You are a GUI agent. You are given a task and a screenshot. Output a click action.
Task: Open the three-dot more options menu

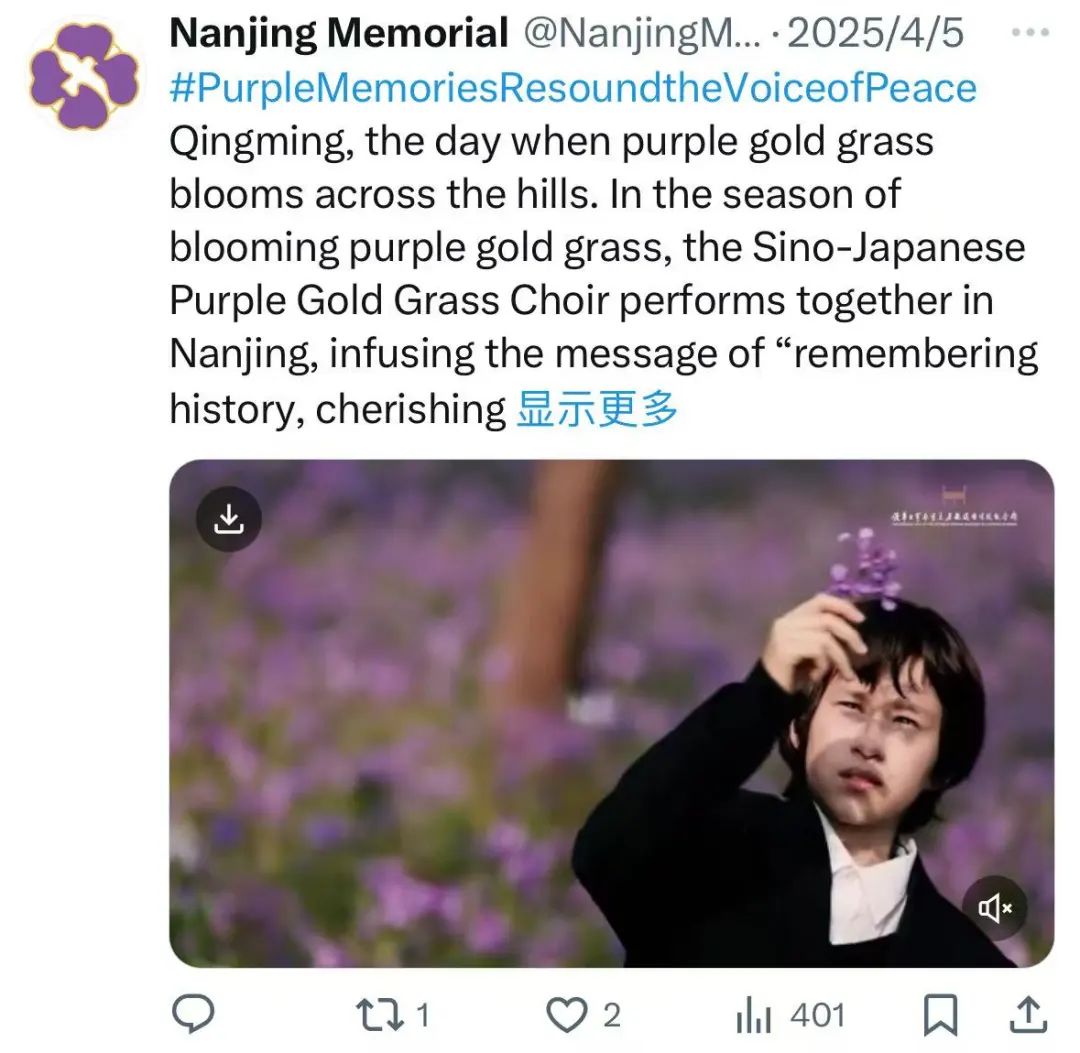tap(1030, 33)
